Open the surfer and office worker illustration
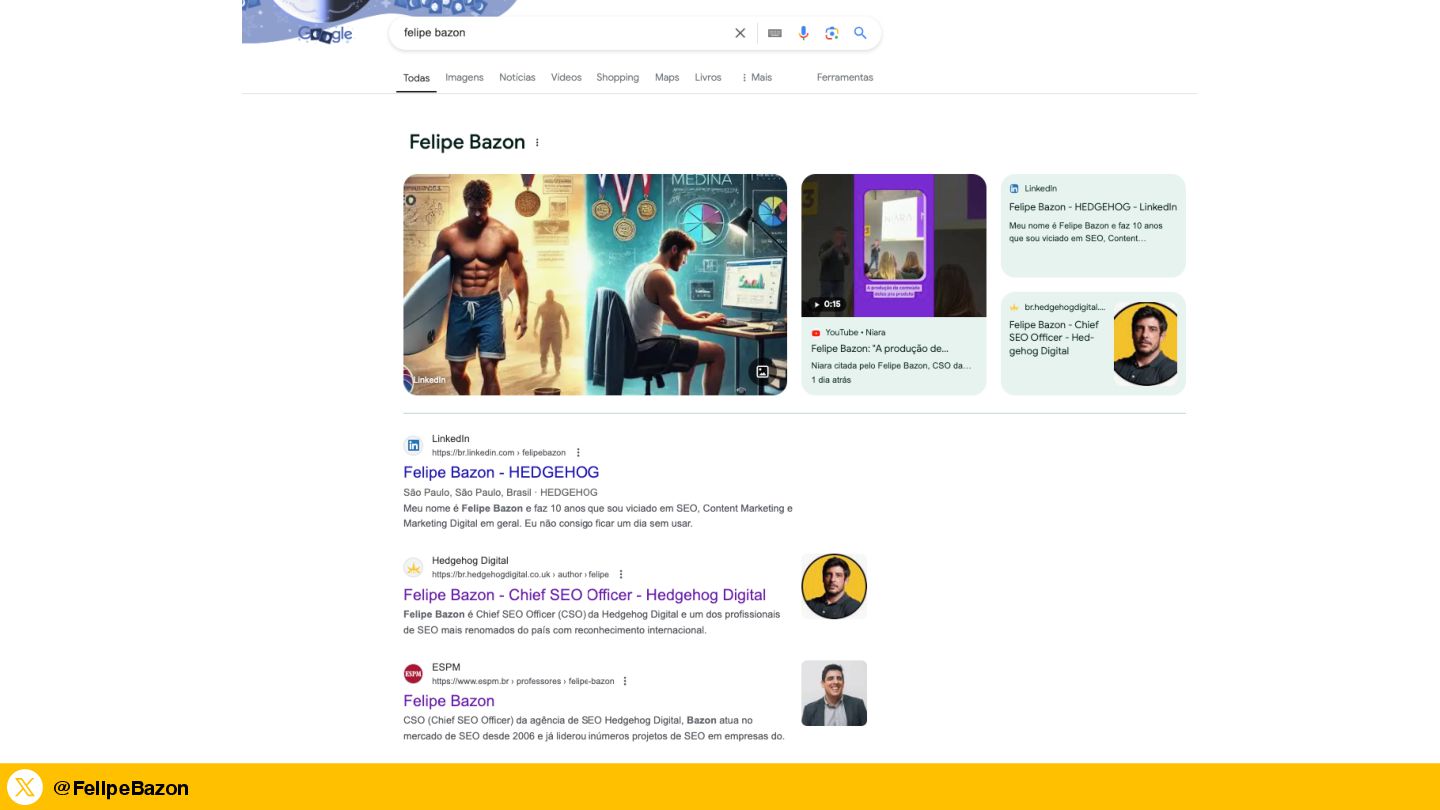The width and height of the screenshot is (1440, 810). (595, 285)
